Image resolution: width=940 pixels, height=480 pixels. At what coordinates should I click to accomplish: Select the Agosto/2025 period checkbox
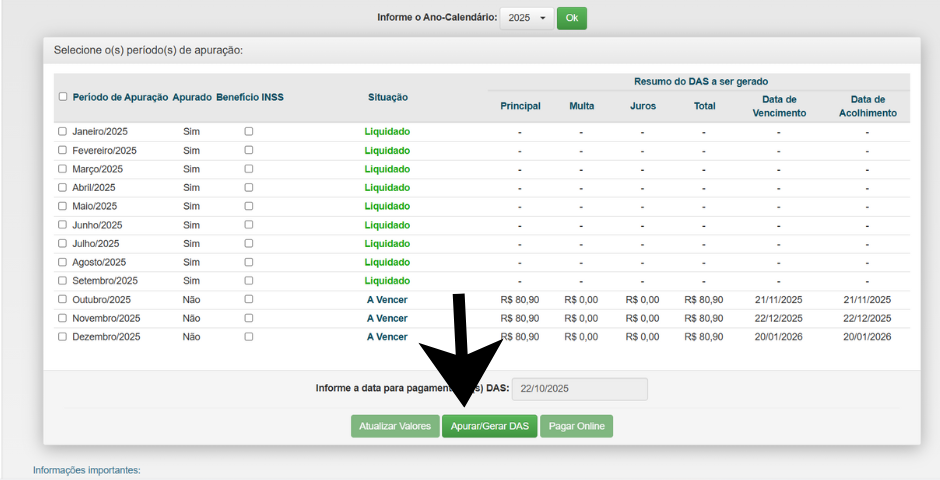tap(62, 262)
